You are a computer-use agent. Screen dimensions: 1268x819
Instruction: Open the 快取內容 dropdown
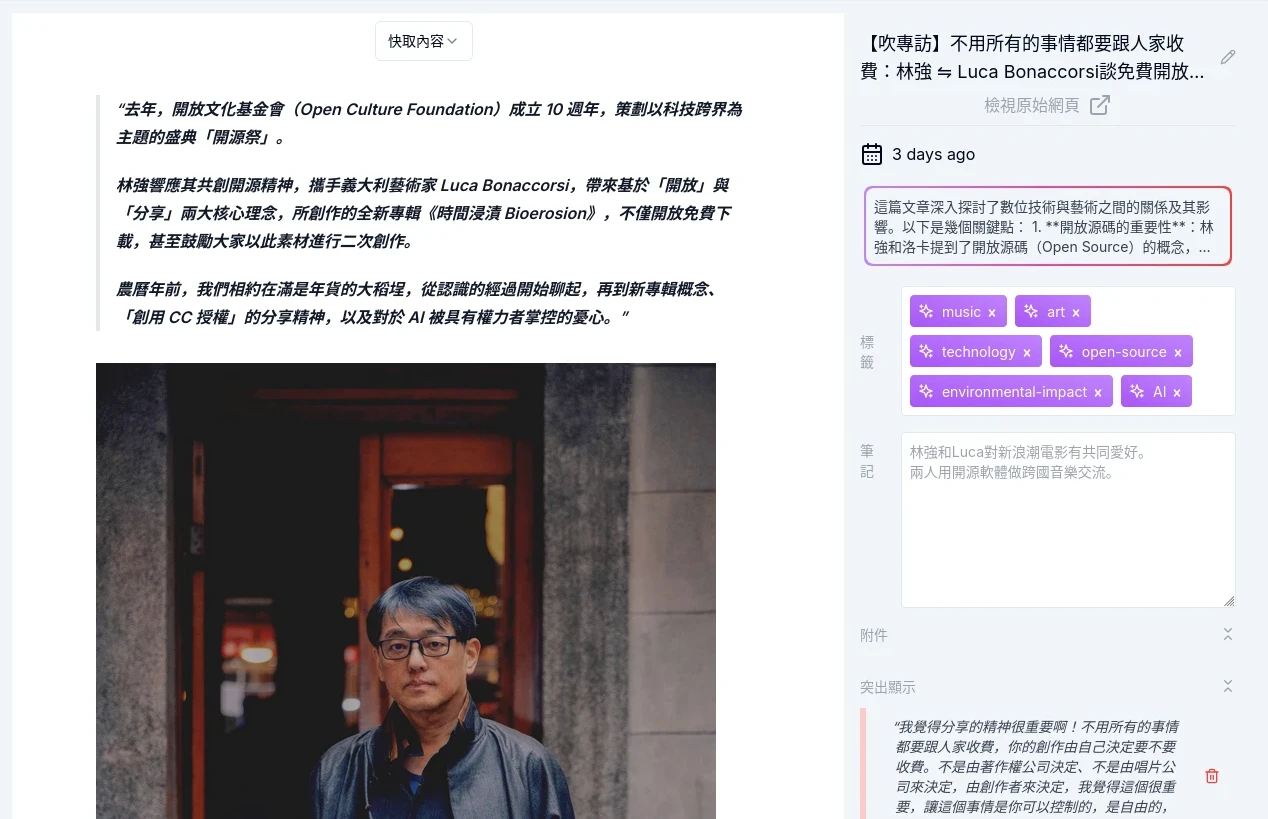click(423, 41)
